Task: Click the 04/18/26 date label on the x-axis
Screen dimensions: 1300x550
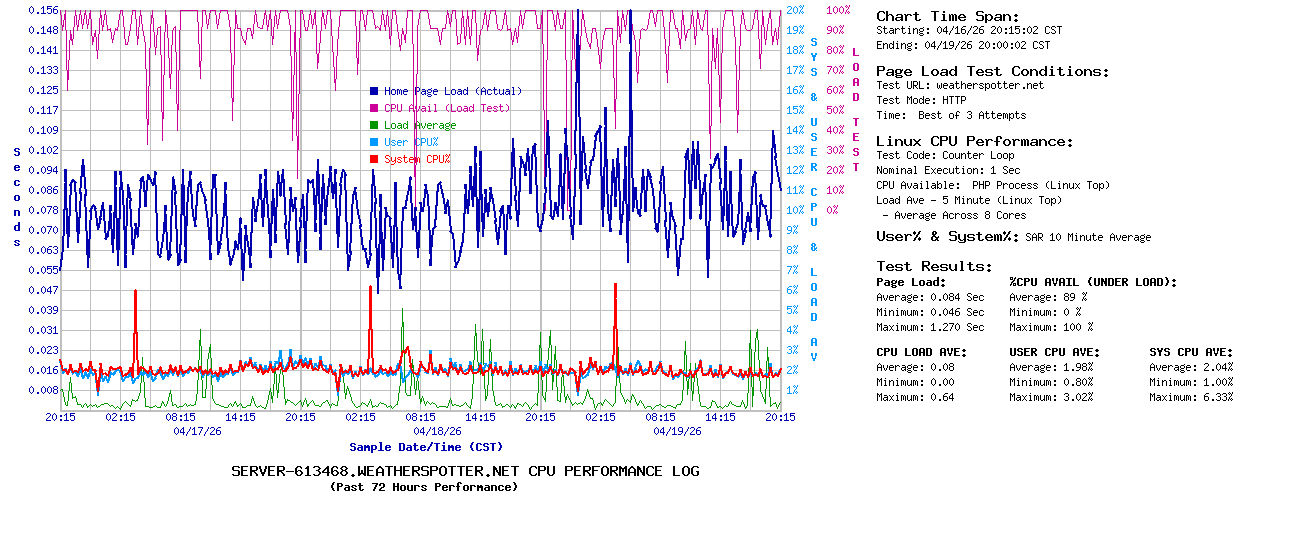Action: point(438,431)
